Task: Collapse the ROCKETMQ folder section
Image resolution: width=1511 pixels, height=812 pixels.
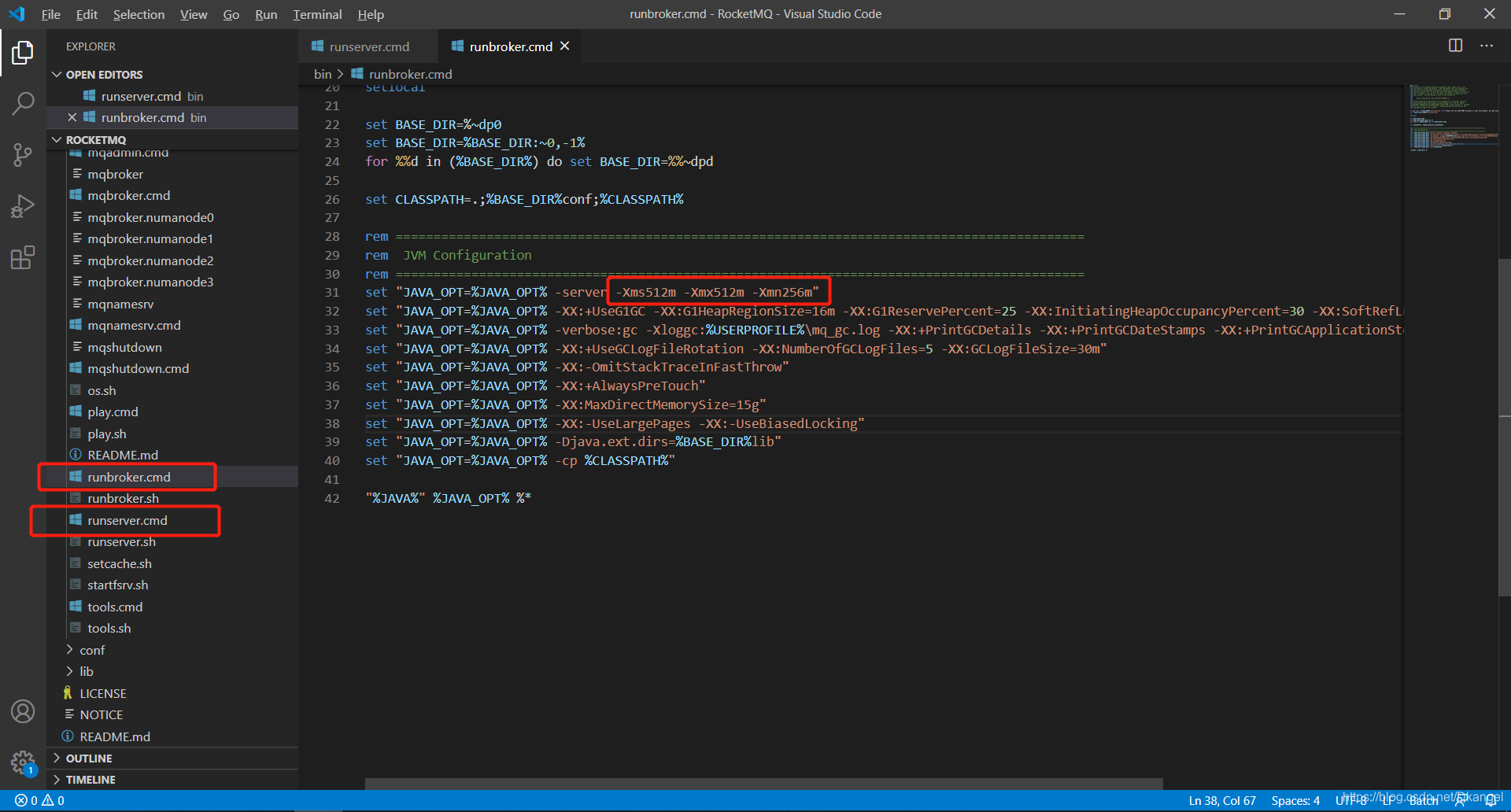Action: [172, 140]
